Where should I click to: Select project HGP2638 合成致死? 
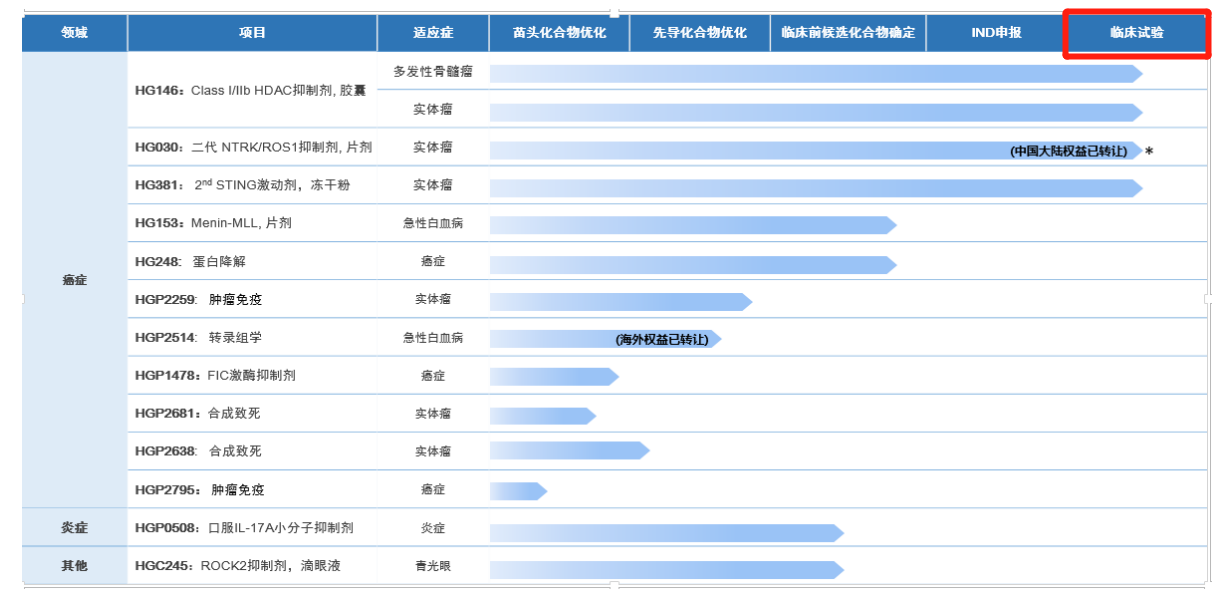click(x=198, y=451)
